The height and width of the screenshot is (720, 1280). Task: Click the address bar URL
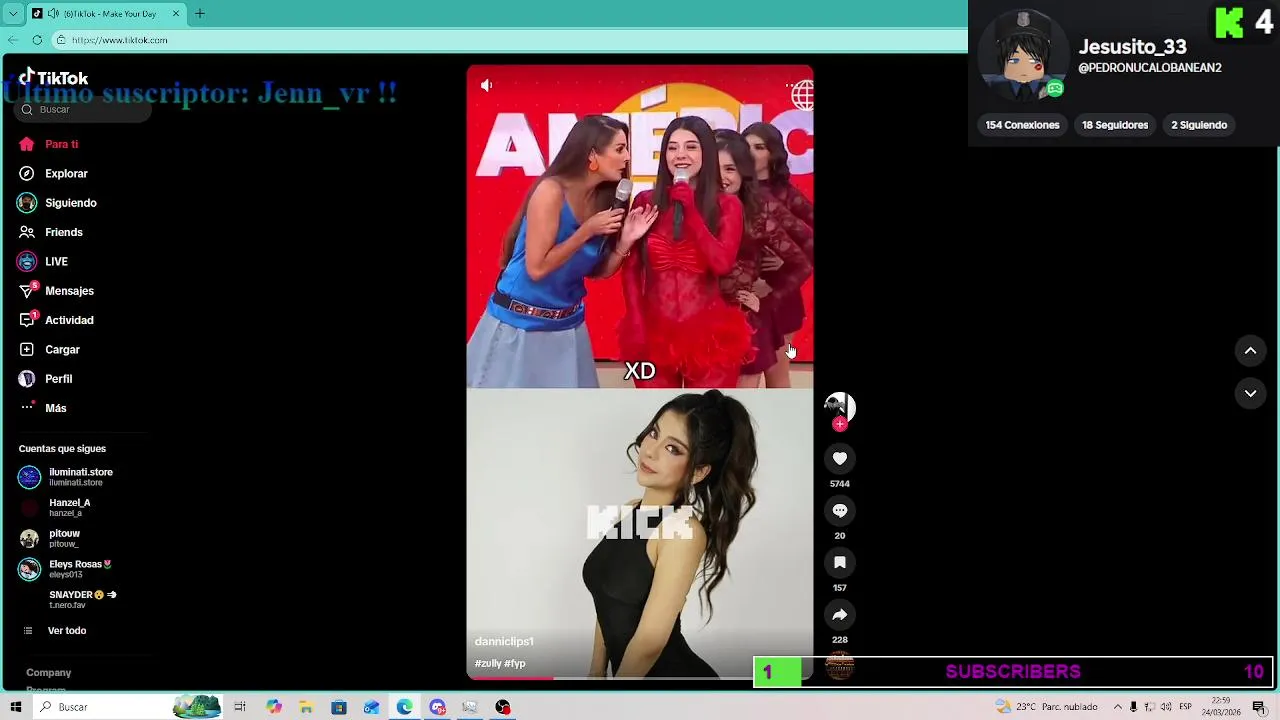pyautogui.click(x=119, y=40)
